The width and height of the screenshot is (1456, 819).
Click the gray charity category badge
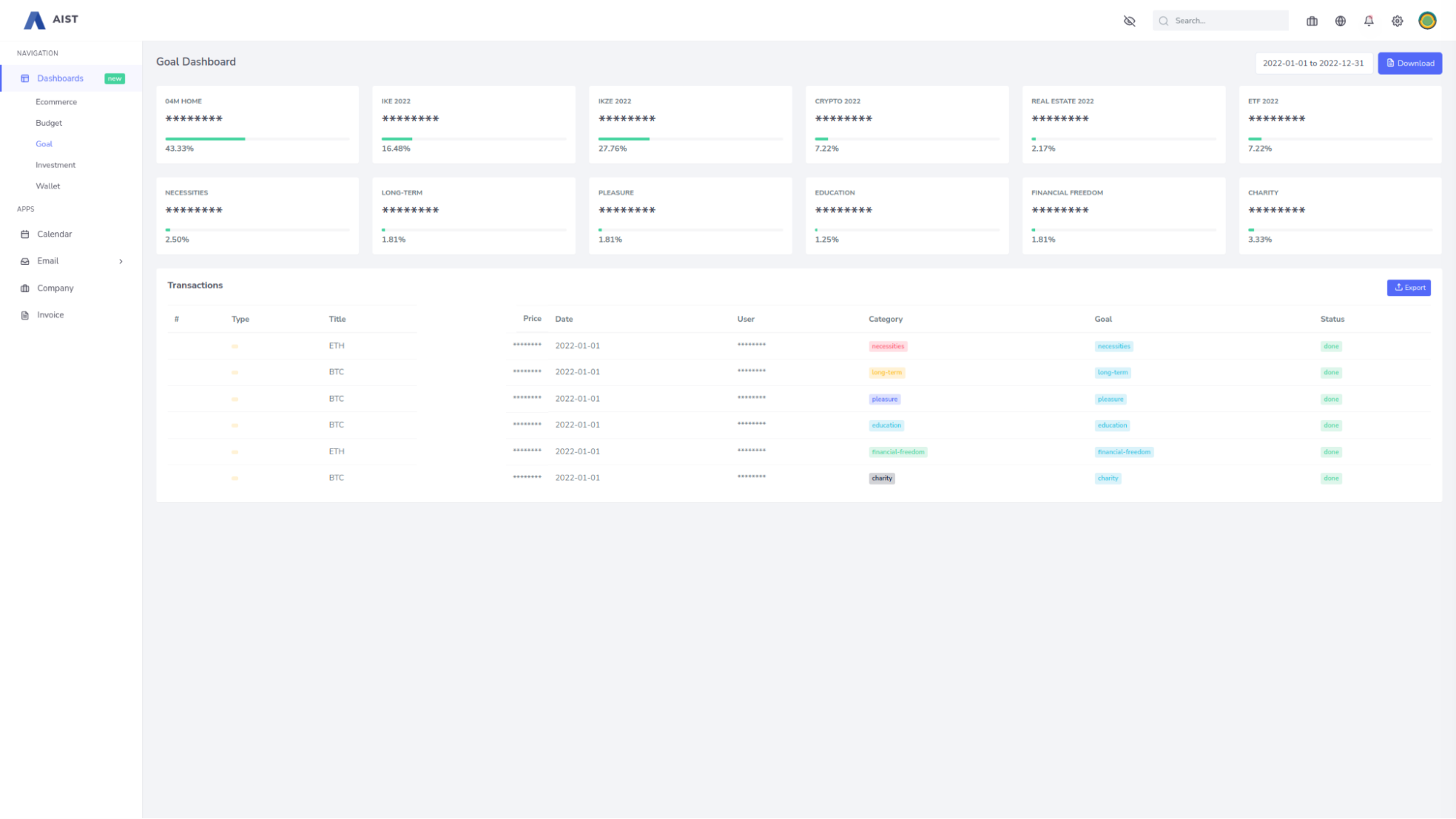(x=881, y=478)
